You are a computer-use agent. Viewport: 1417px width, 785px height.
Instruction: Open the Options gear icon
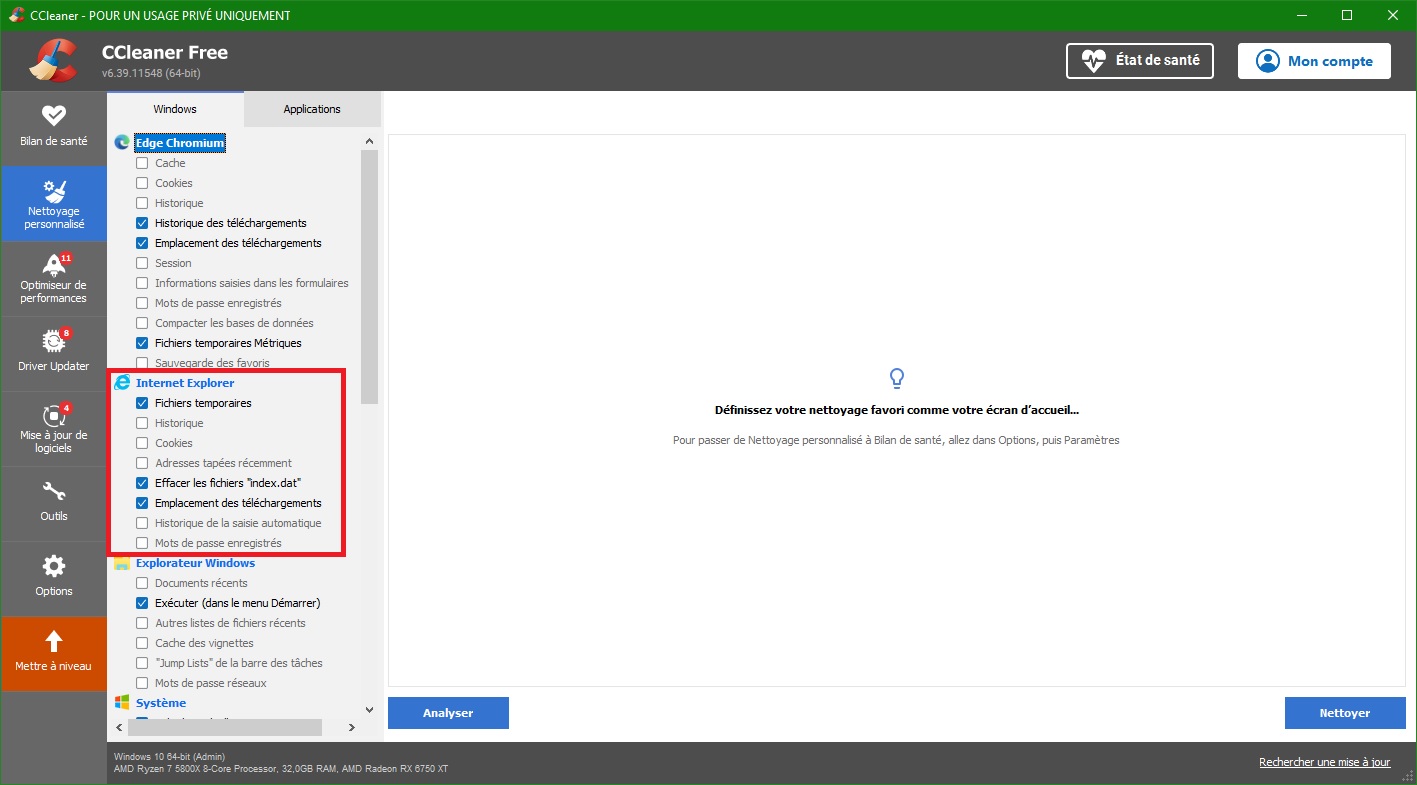coord(54,567)
